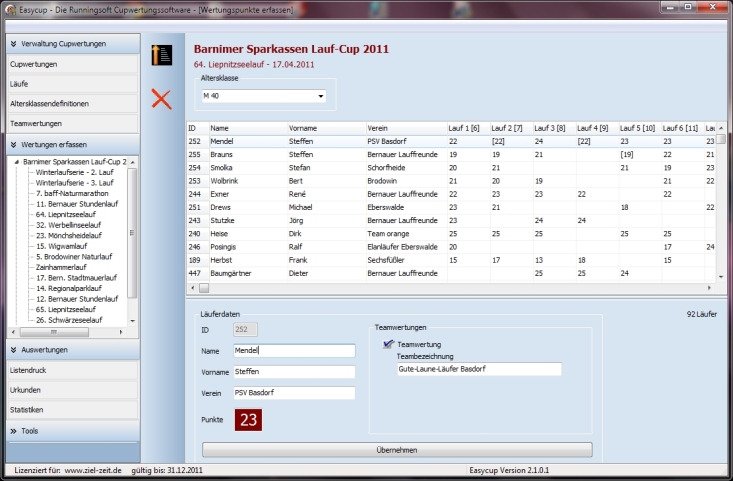Click the Easycup app icon in title bar
Screen dimensions: 733x481
pyautogui.click(x=10, y=9)
